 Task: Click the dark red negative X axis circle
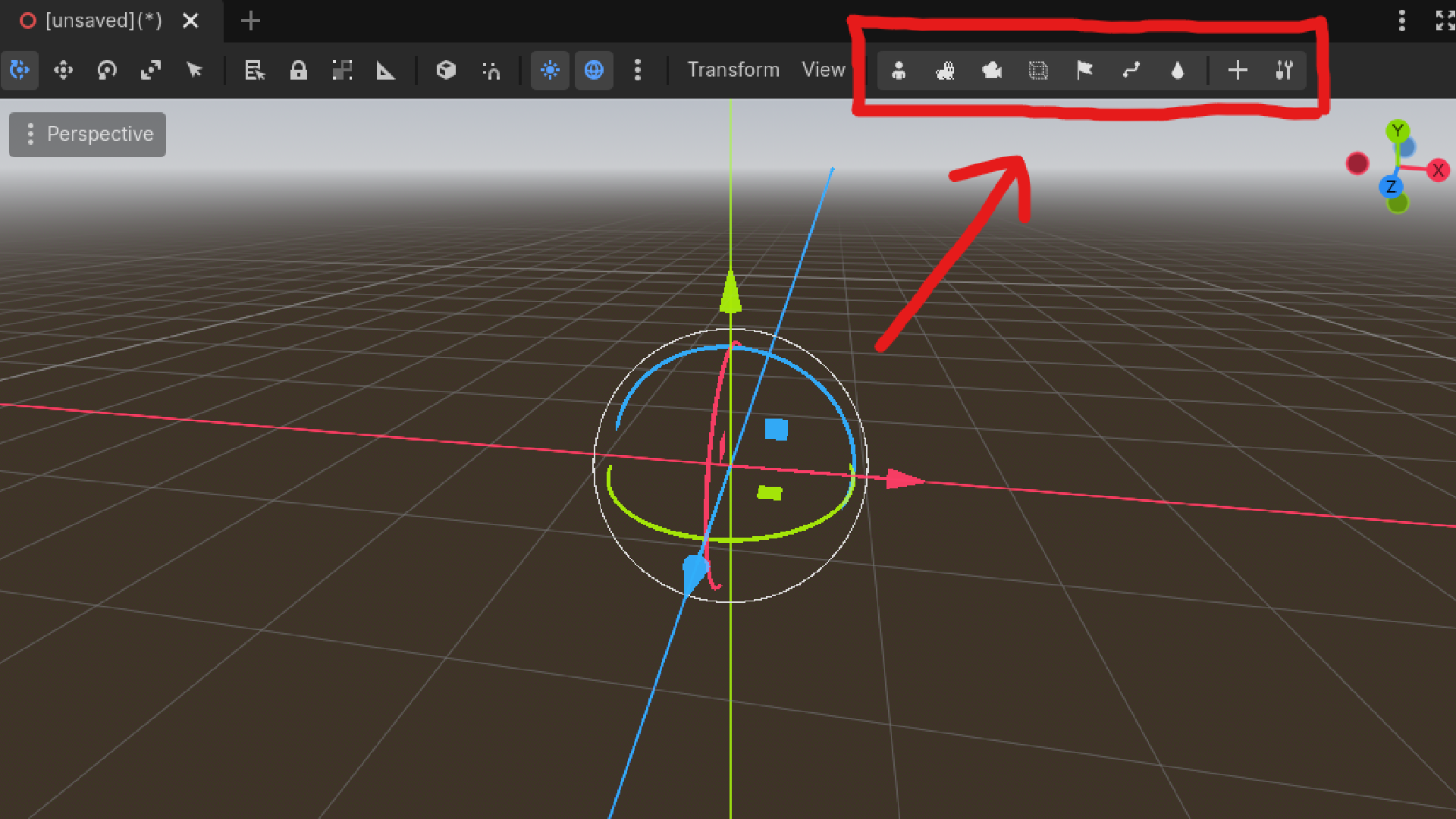coord(1357,163)
